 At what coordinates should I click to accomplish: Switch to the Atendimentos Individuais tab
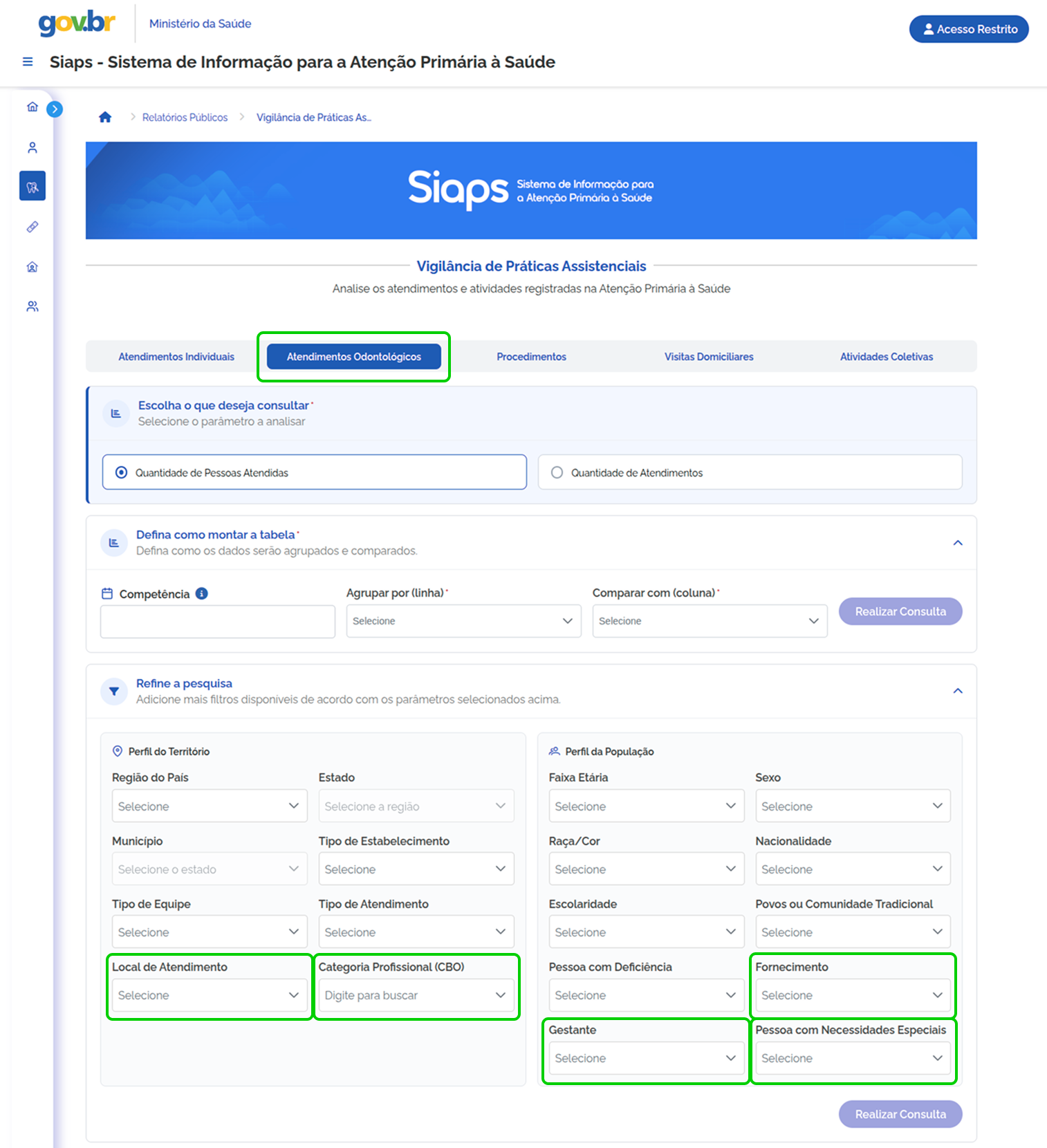click(176, 356)
